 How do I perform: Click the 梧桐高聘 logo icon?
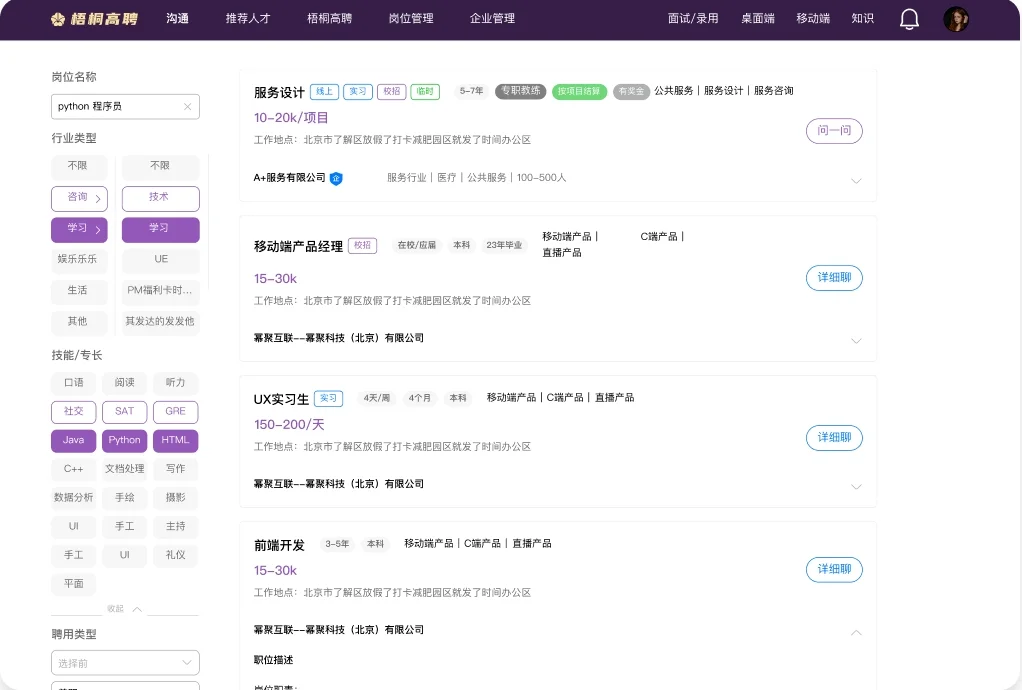tap(57, 19)
